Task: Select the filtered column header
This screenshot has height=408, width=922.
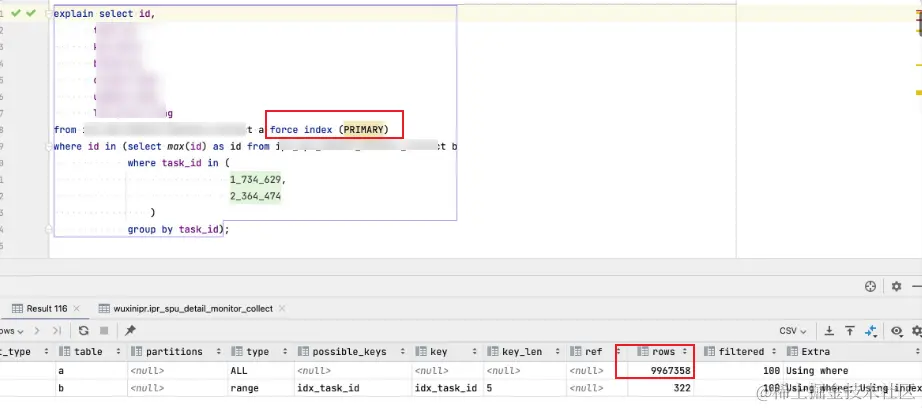Action: [x=741, y=352]
